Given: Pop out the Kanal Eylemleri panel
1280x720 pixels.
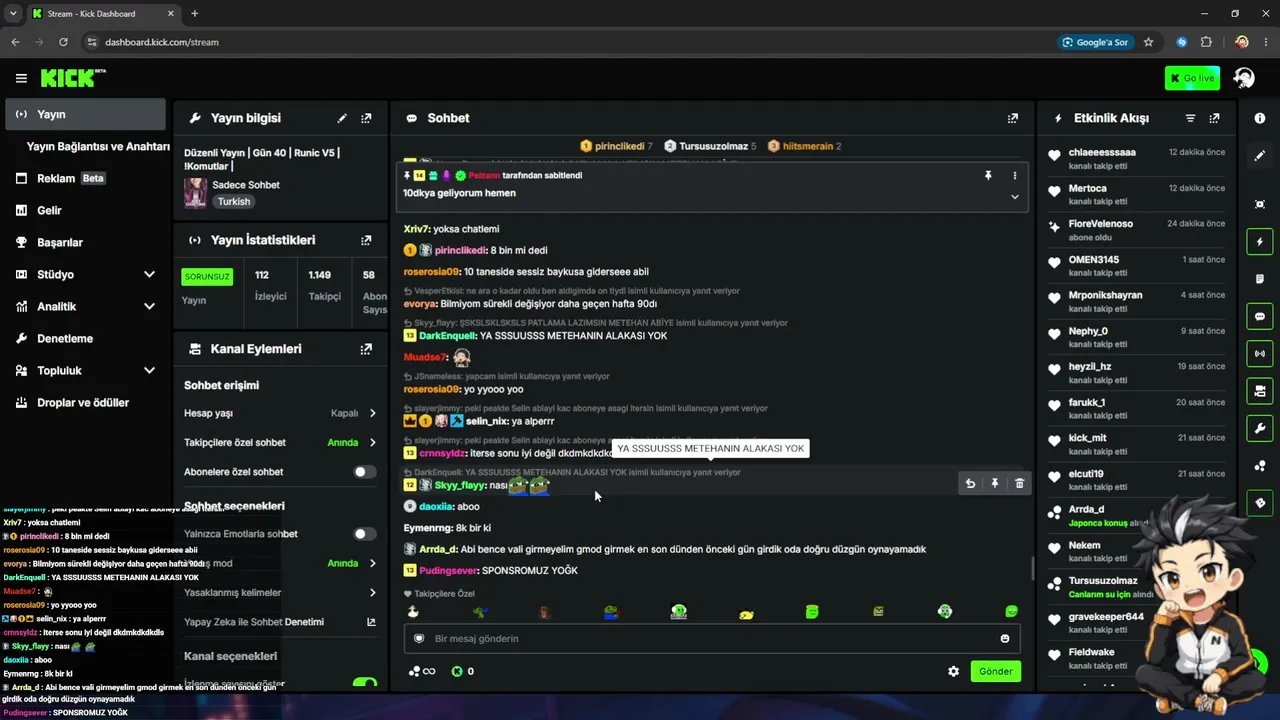Looking at the screenshot, I should tap(366, 349).
